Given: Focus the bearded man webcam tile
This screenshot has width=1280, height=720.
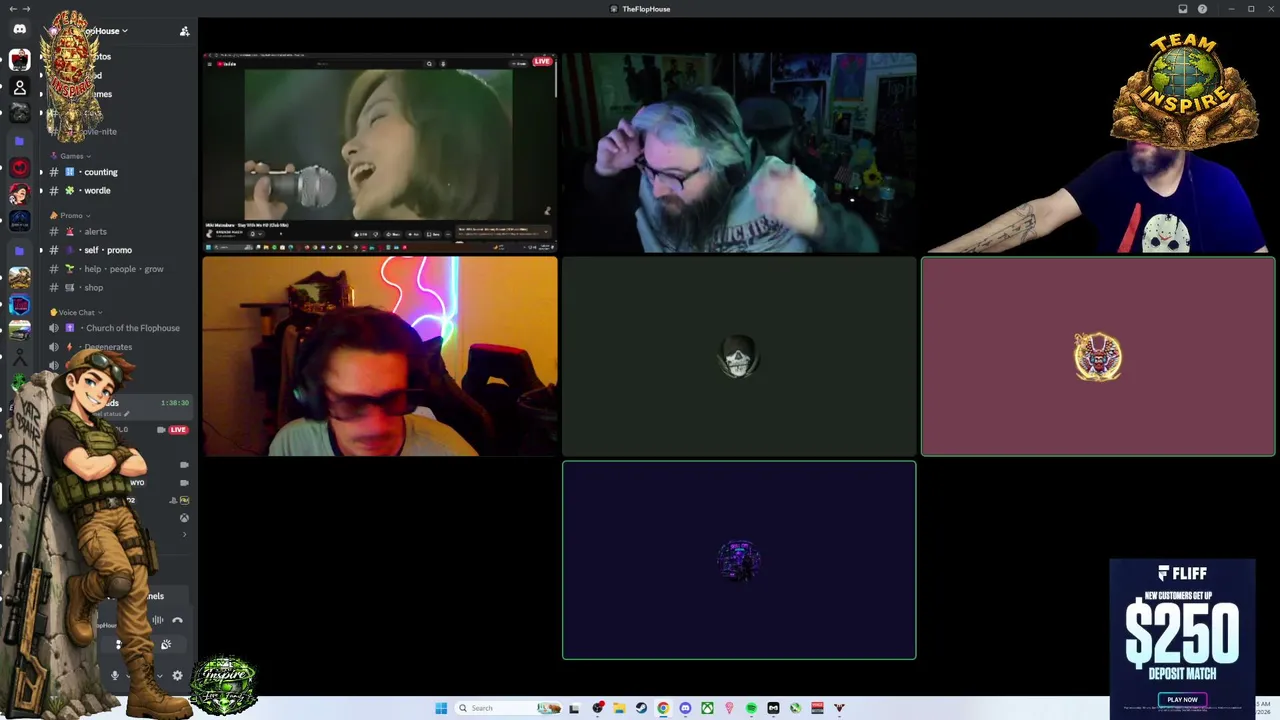Looking at the screenshot, I should 739,153.
